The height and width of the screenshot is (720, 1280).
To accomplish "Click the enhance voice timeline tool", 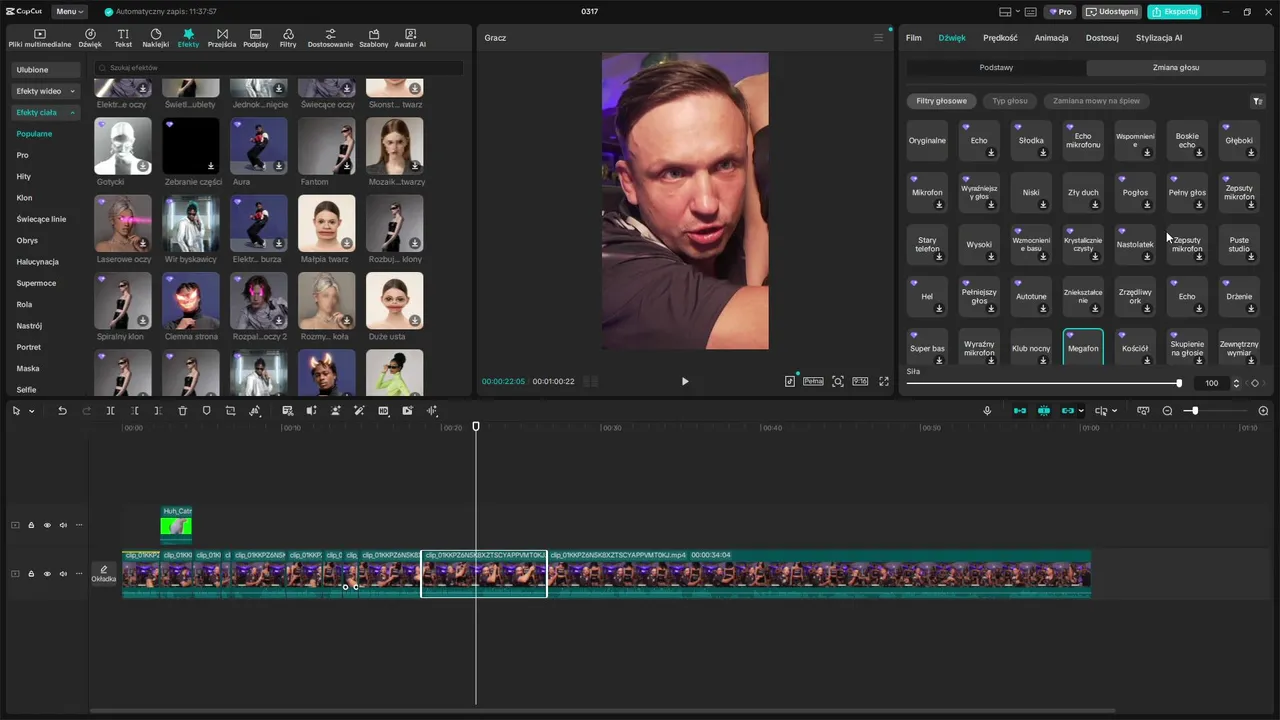I will click(432, 411).
